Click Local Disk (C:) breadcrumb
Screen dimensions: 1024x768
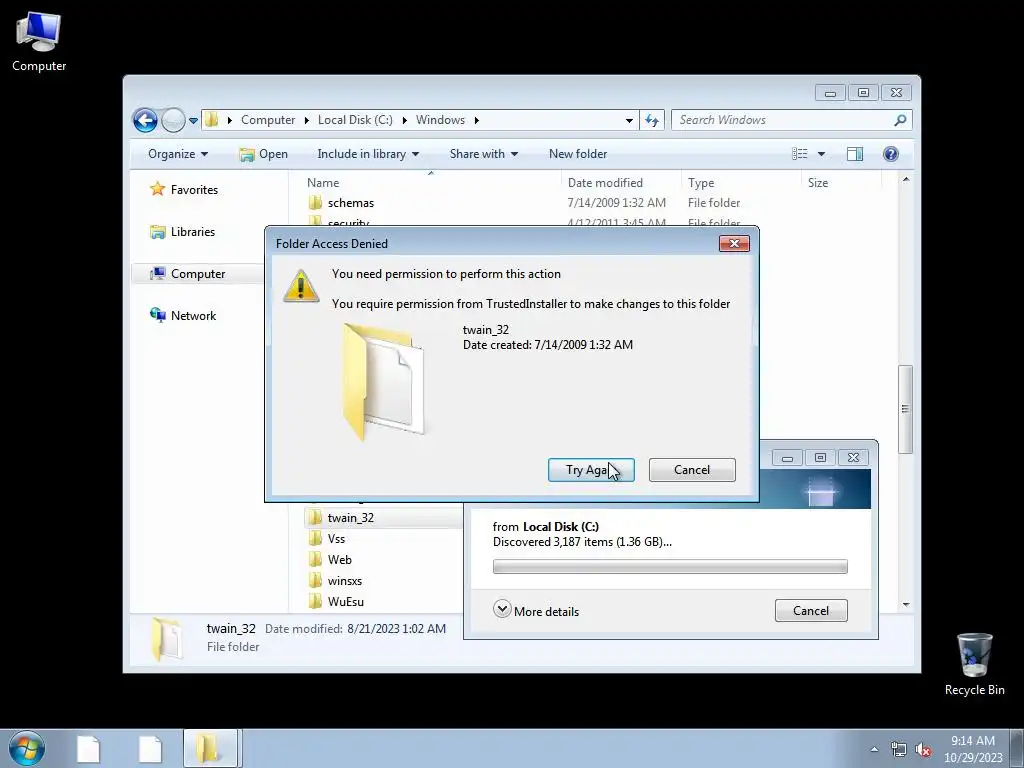[355, 120]
